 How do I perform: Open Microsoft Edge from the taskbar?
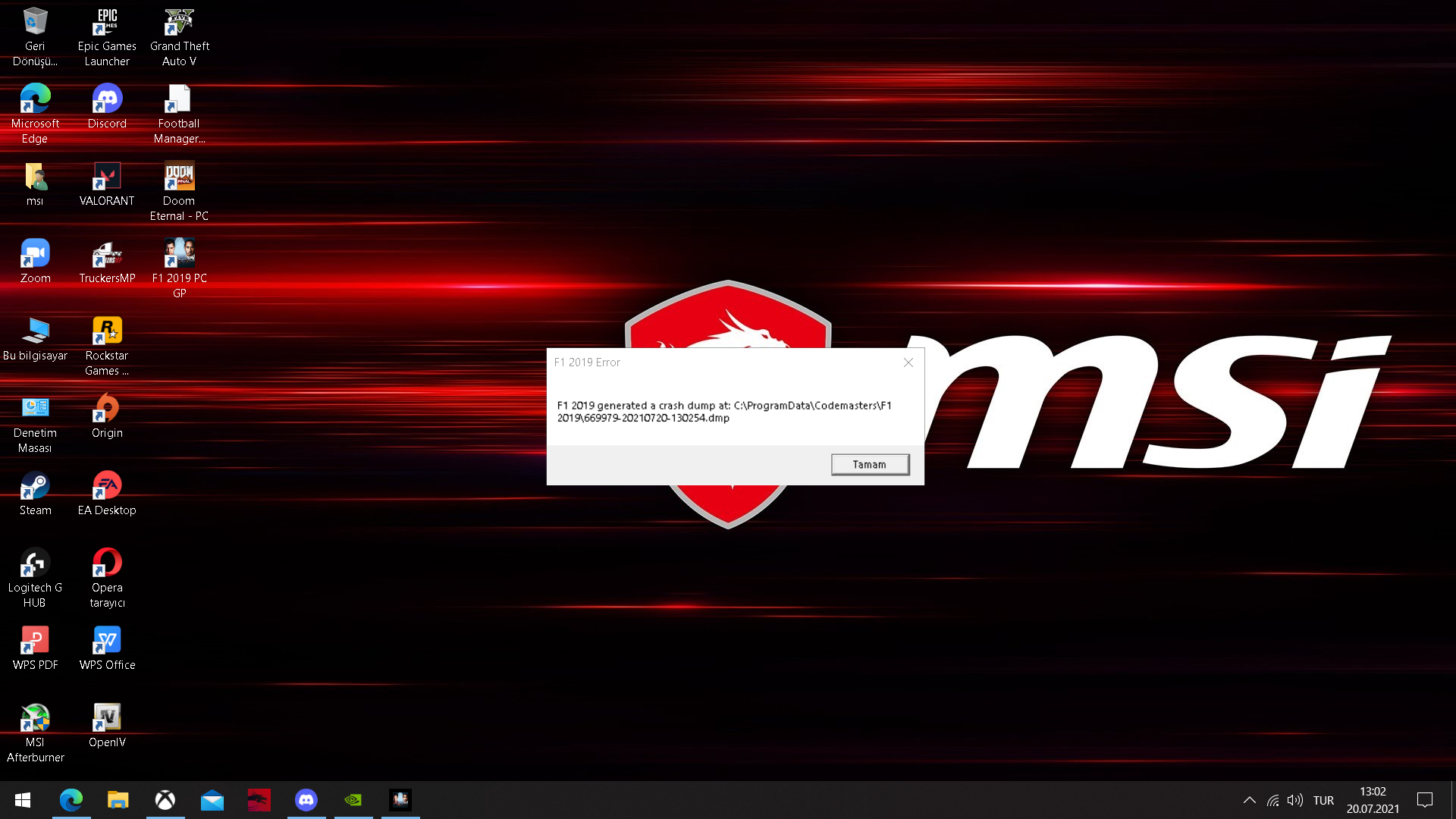[71, 800]
